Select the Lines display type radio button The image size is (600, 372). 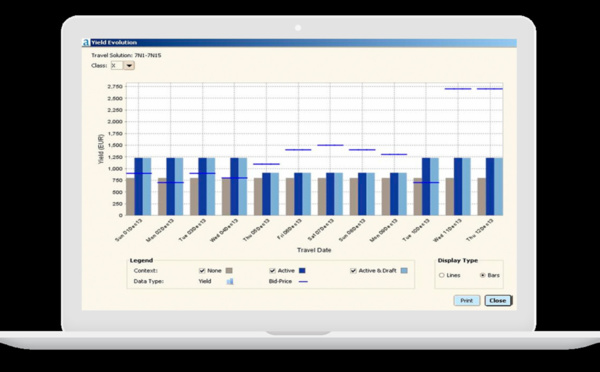(x=442, y=275)
